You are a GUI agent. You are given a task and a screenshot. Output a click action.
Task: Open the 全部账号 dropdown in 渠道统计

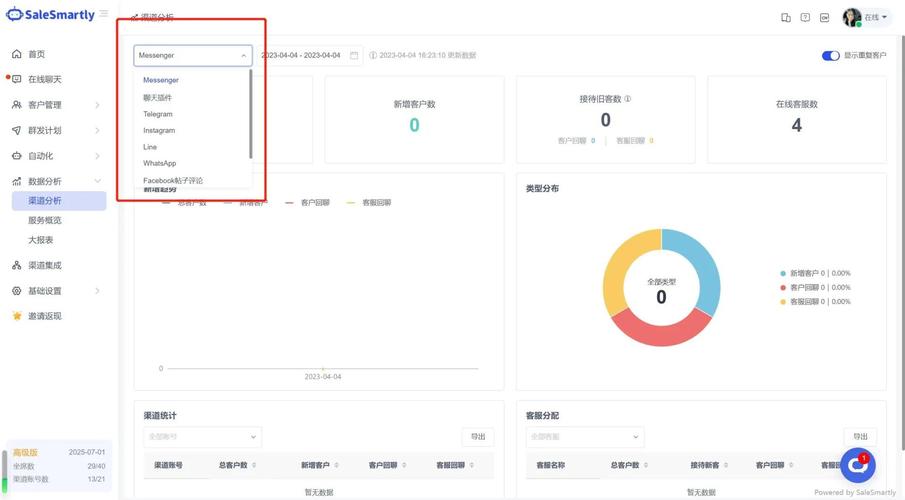coord(202,437)
